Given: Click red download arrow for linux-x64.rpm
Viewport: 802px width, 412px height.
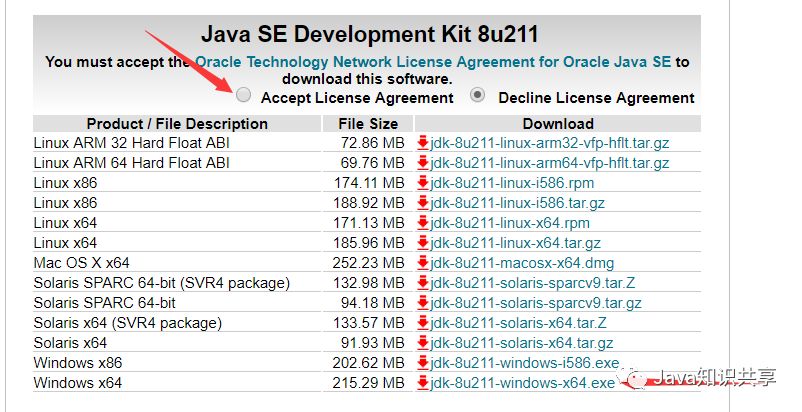Looking at the screenshot, I should [422, 222].
